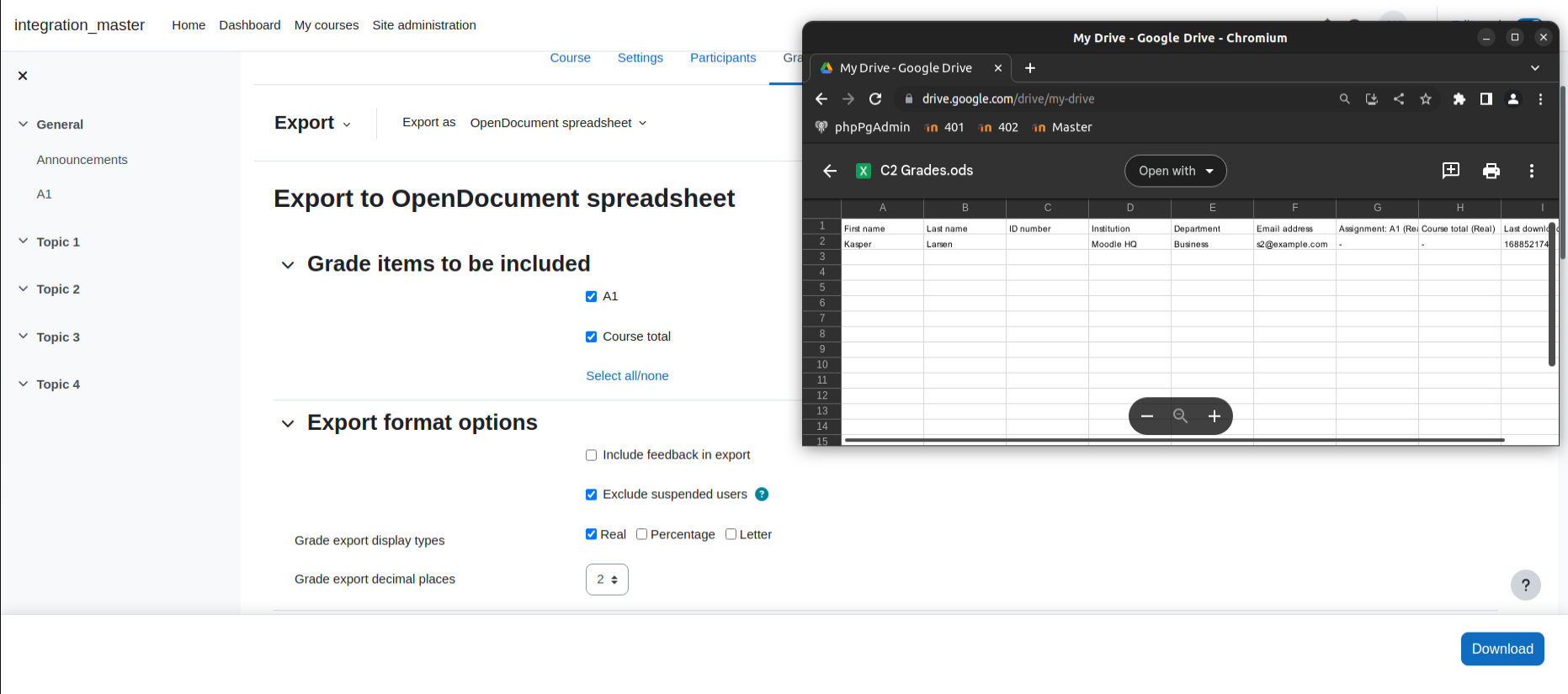The width and height of the screenshot is (1568, 694).
Task: Close the C2 Grades.ods preview with back arrow
Action: point(830,171)
